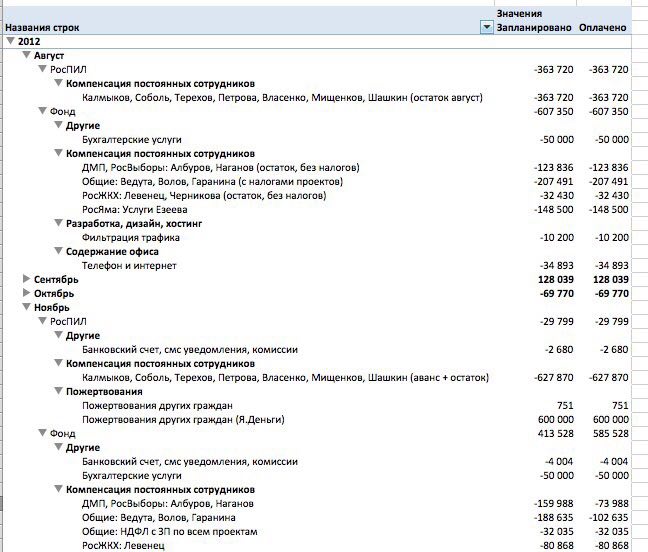
Task: Select the Октябрь row label
Action: click(54, 294)
